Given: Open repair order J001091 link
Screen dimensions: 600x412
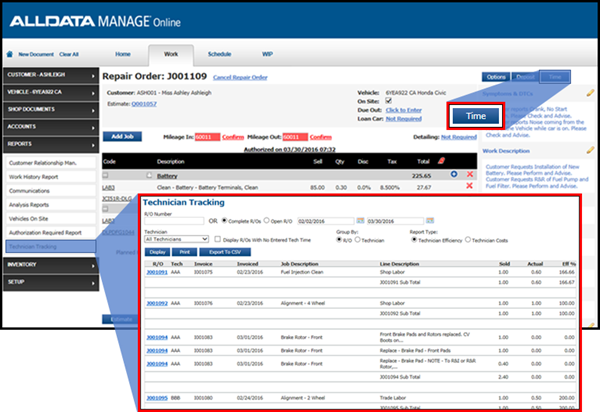Looking at the screenshot, I should 157,272.
